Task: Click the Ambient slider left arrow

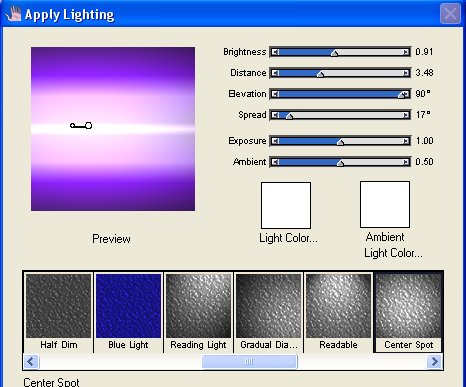Action: click(x=275, y=162)
